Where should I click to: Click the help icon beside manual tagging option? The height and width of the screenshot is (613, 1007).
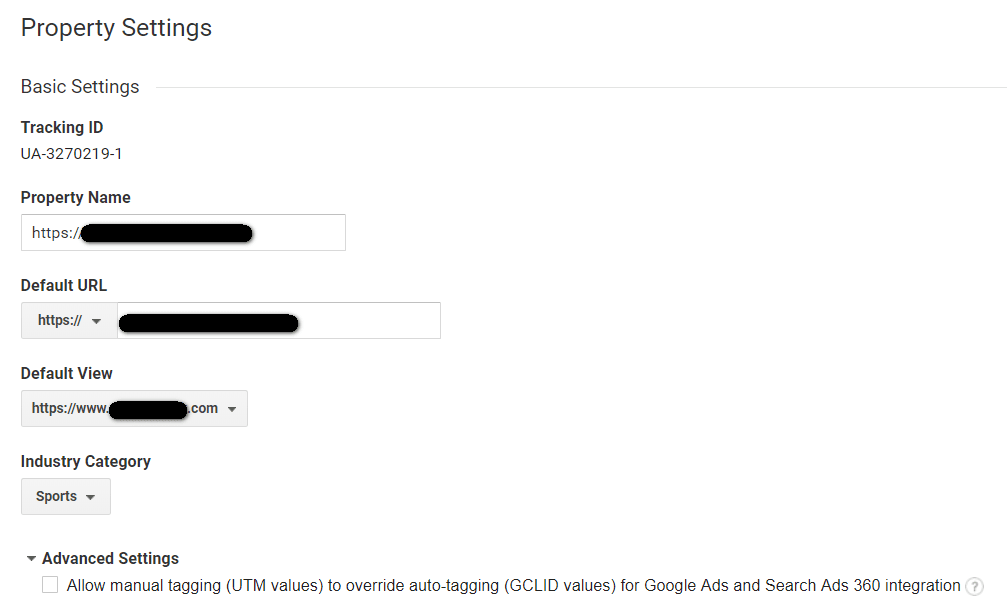click(x=974, y=586)
